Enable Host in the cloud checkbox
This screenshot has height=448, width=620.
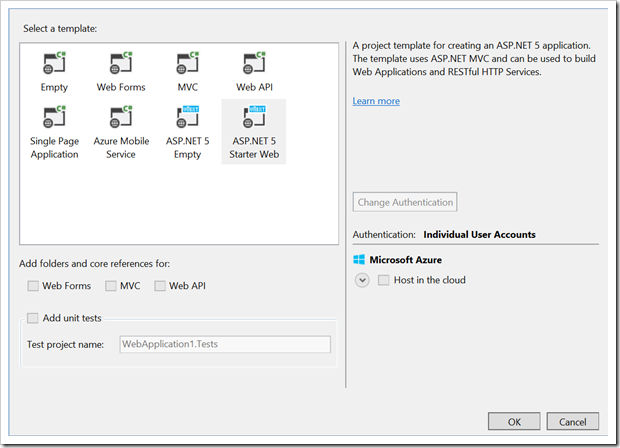tap(384, 280)
